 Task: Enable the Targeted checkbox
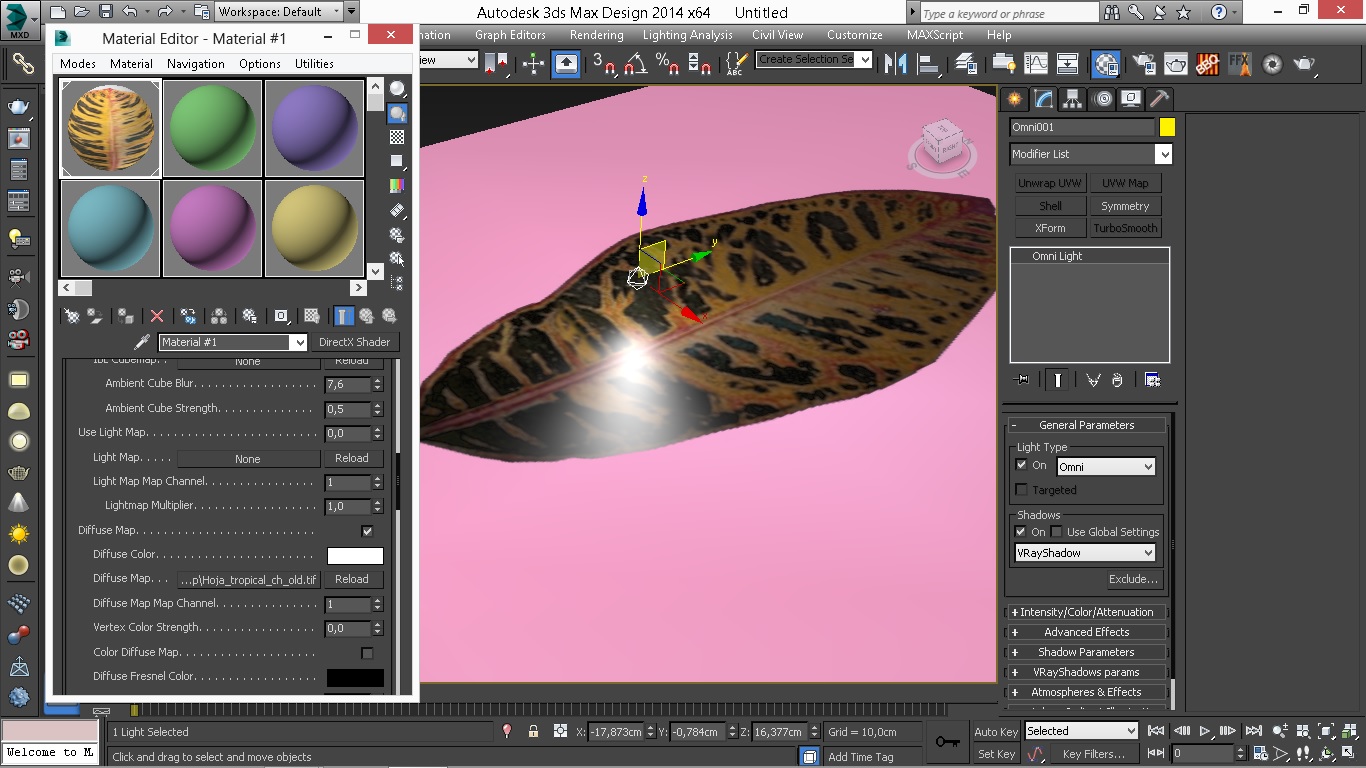[x=1021, y=490]
